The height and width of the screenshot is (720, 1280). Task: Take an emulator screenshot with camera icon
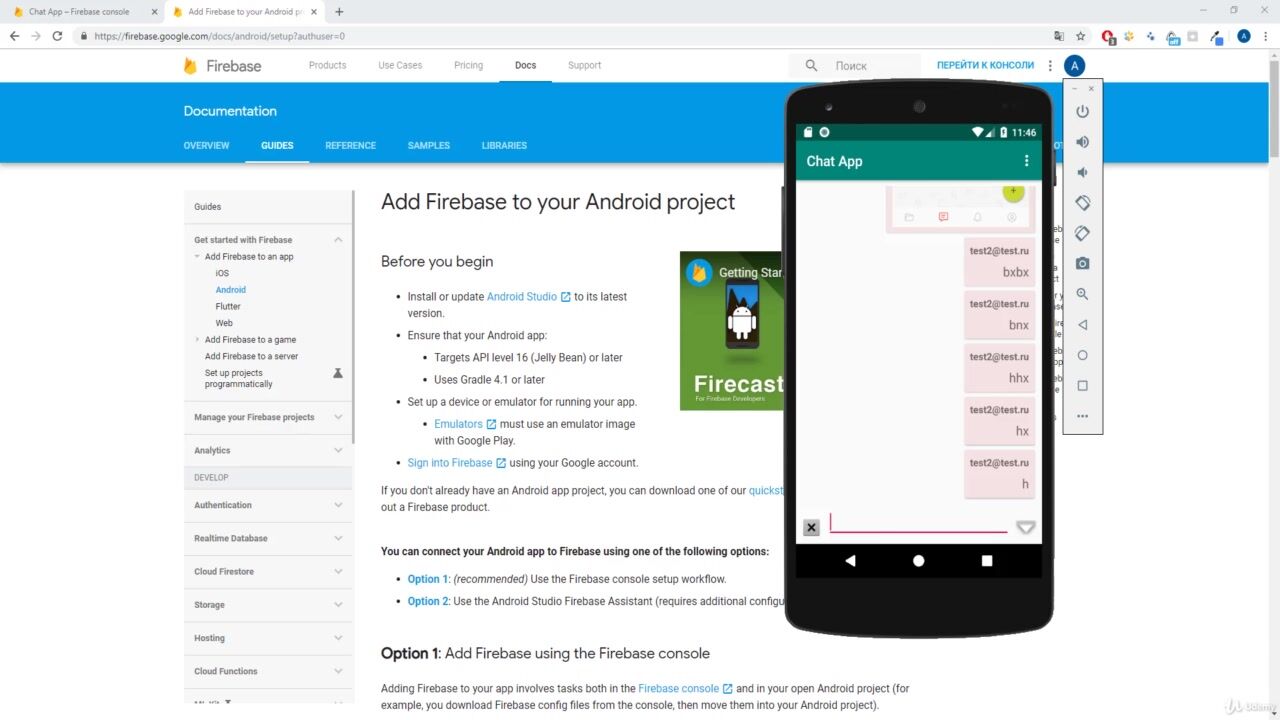[1082, 264]
